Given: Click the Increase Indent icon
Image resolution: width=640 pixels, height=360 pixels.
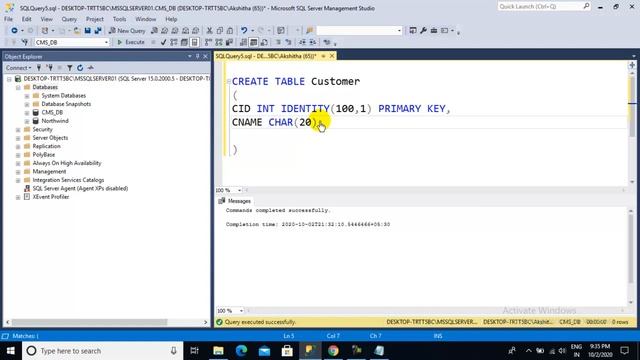Looking at the screenshot, I should pos(313,42).
